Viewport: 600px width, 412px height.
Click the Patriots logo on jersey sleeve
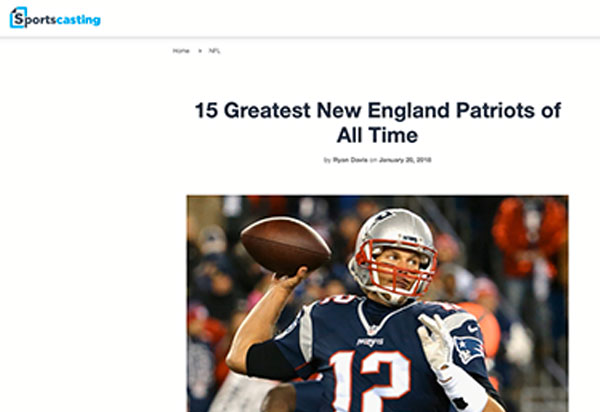469,350
